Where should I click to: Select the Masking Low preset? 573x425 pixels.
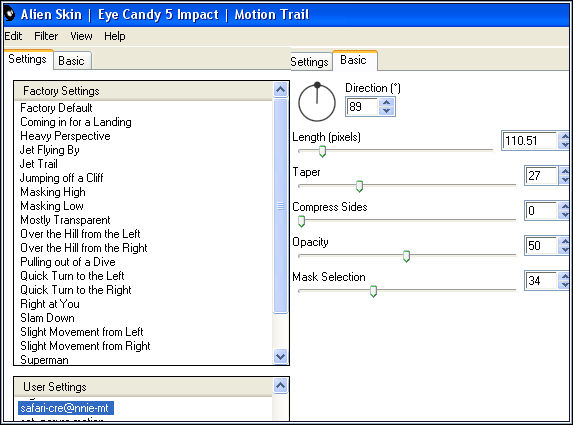[x=52, y=206]
